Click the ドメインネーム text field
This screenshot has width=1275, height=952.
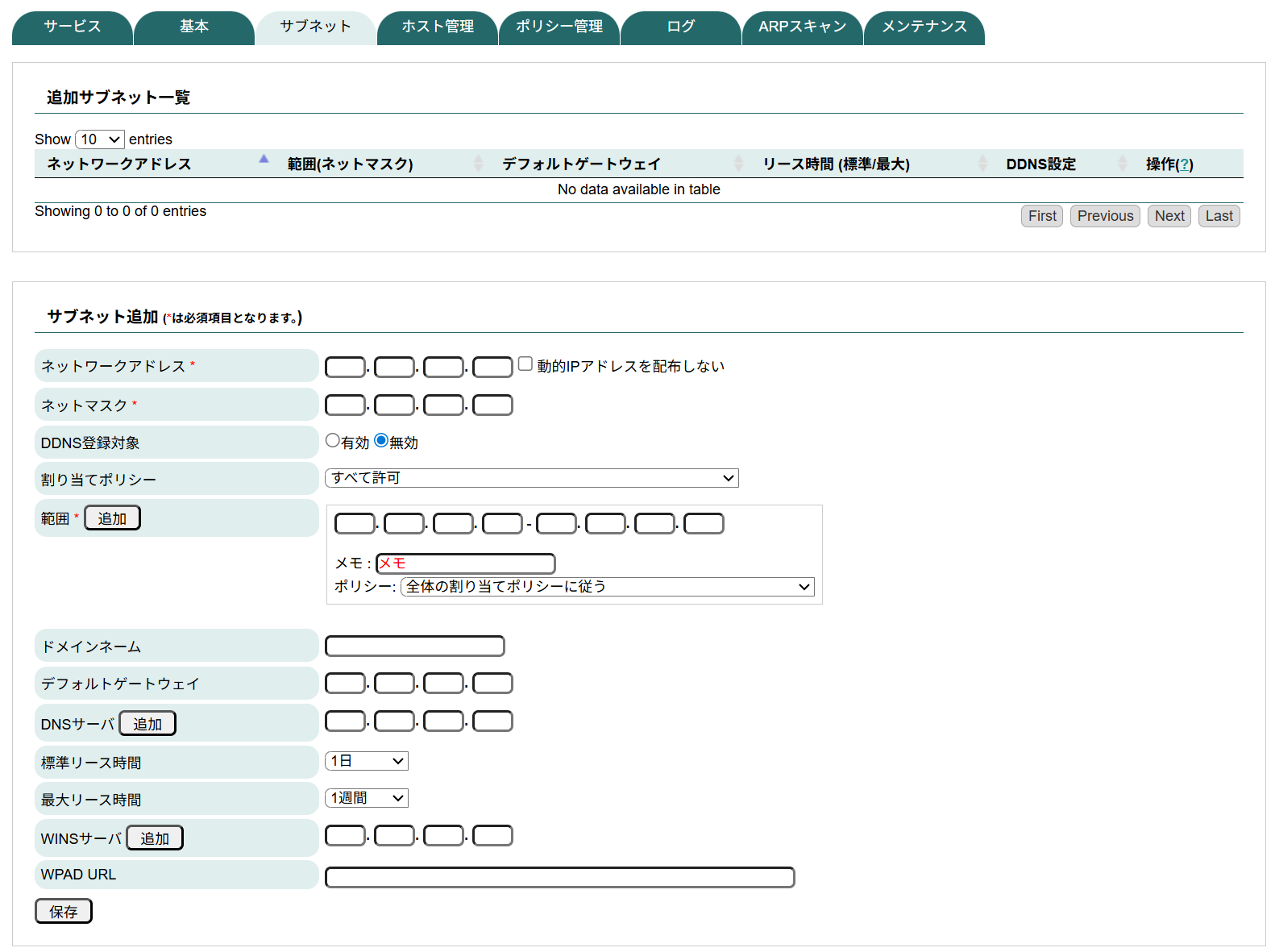(x=414, y=646)
